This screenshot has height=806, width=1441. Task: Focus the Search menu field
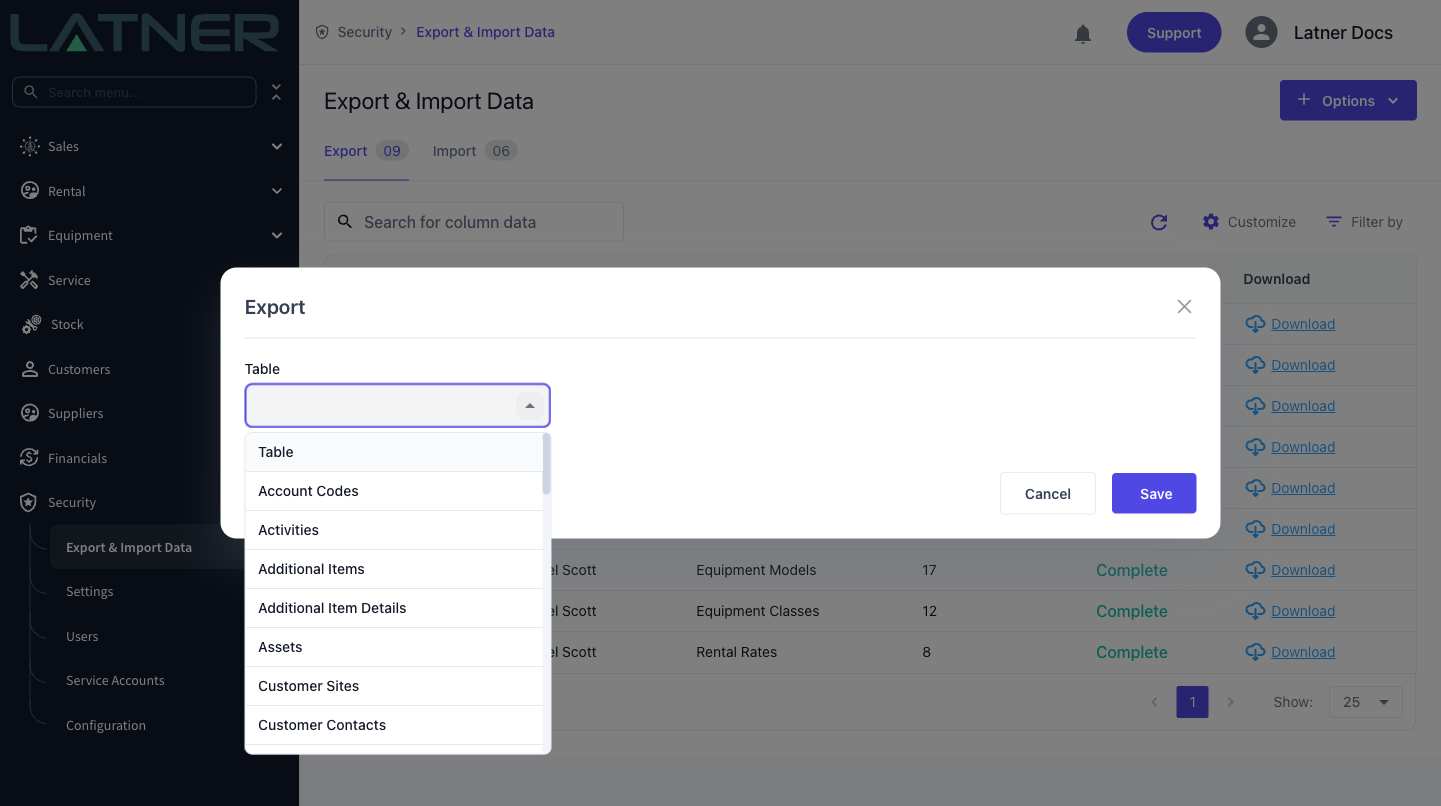[134, 92]
